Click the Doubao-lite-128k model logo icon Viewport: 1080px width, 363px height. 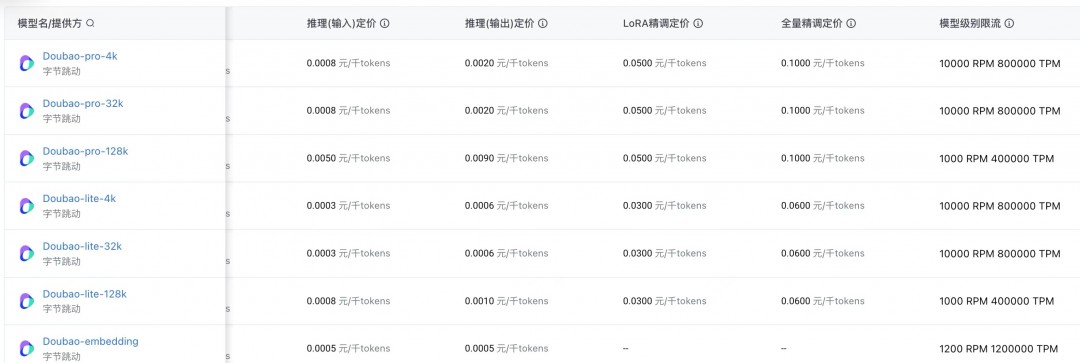coord(27,301)
